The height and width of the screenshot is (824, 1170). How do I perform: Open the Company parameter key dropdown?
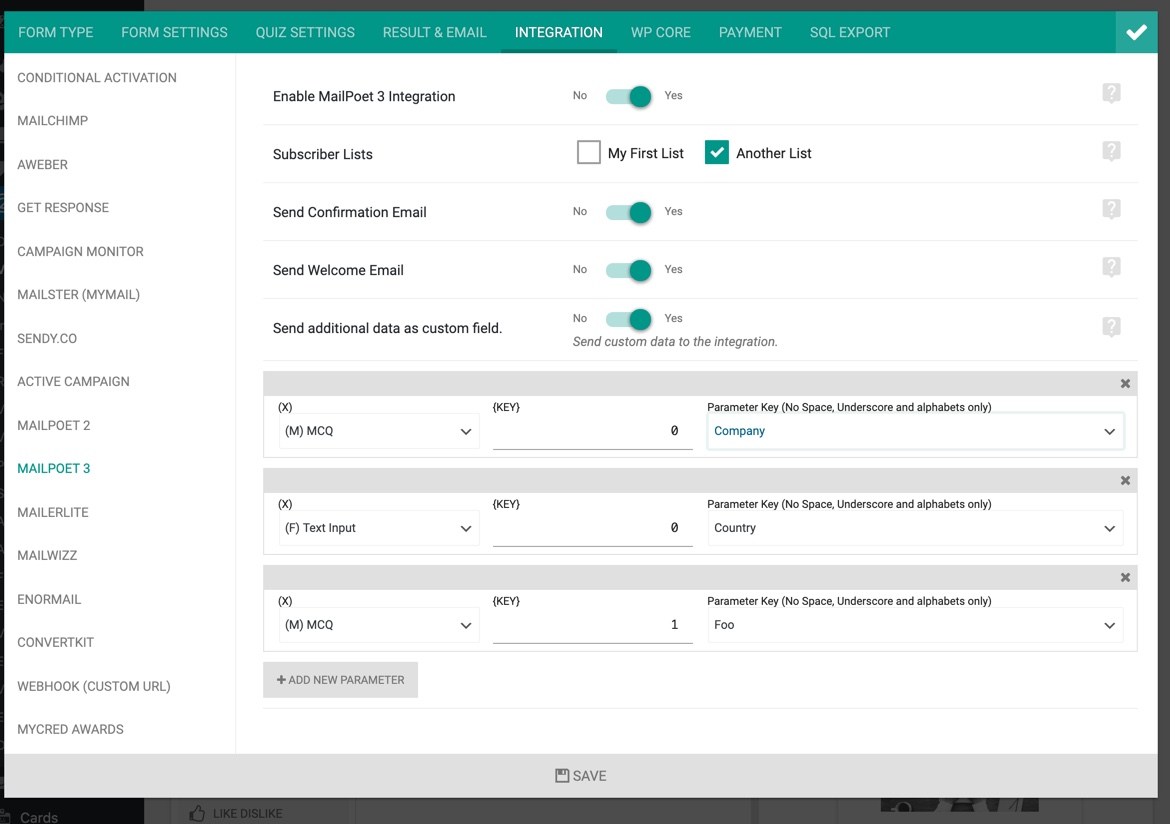(915, 431)
